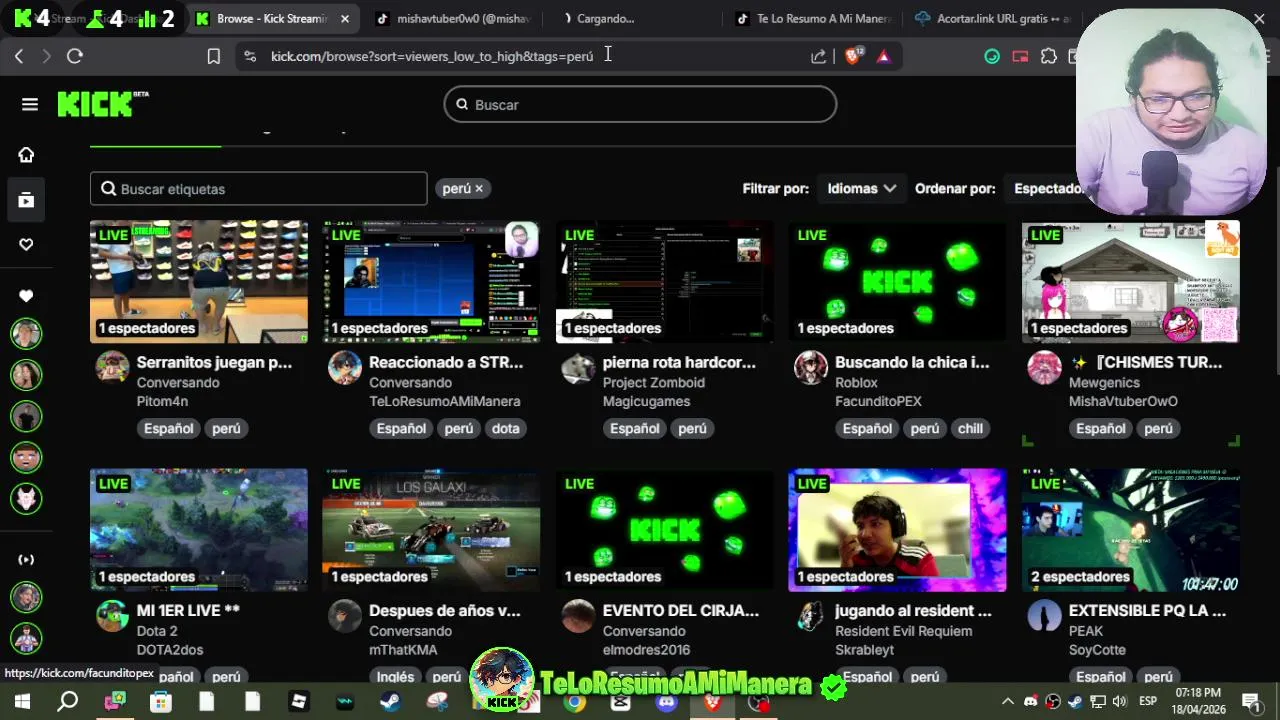Open SoyCotte channel avatar
The height and width of the screenshot is (720, 1280).
(1045, 615)
